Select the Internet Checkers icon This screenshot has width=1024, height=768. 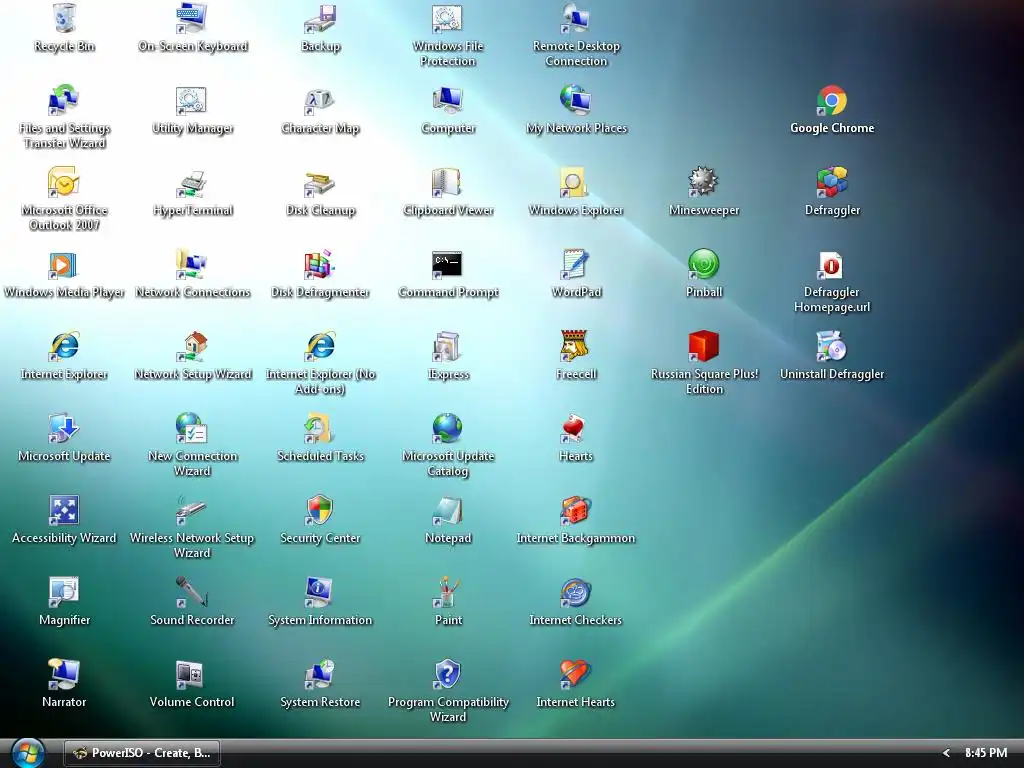click(576, 592)
